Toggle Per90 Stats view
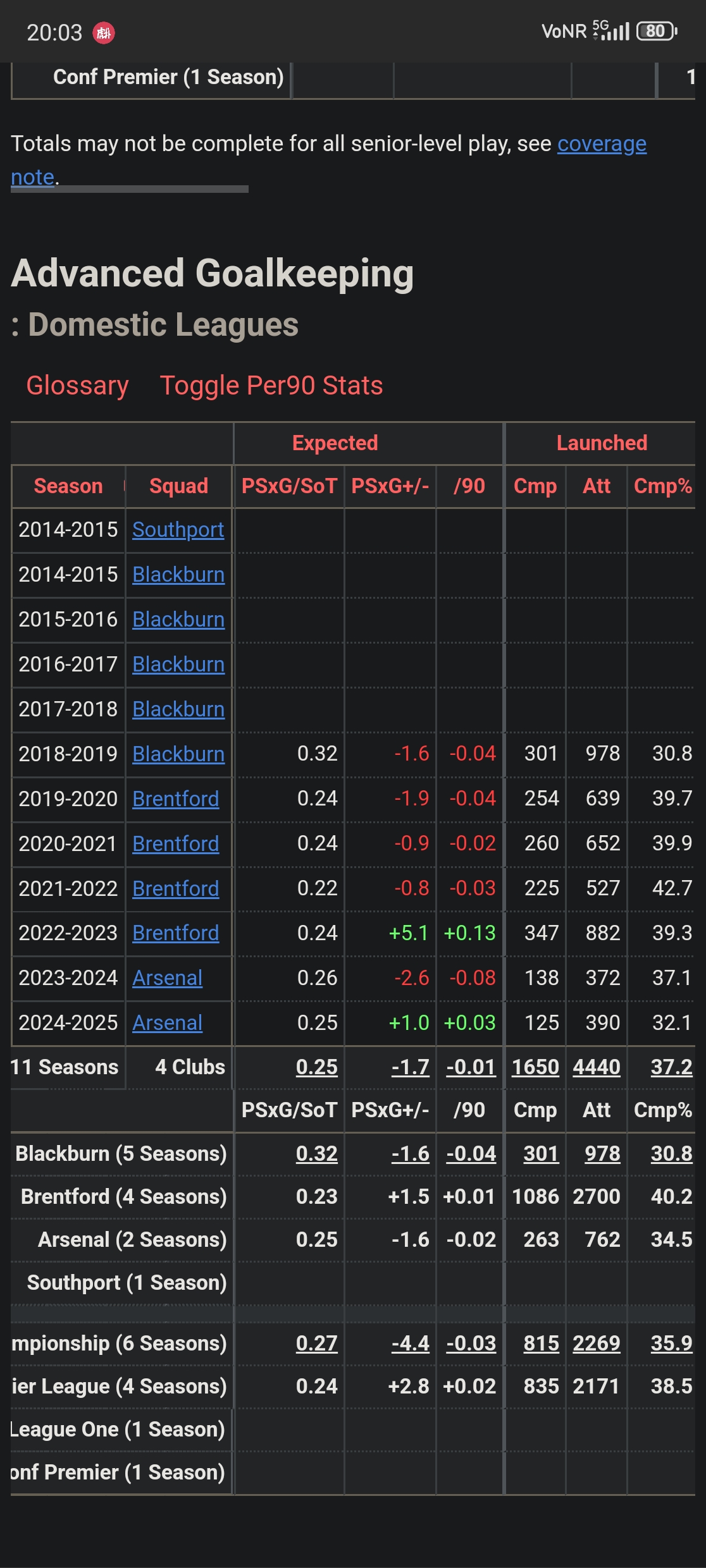The image size is (706, 1568). coord(271,386)
